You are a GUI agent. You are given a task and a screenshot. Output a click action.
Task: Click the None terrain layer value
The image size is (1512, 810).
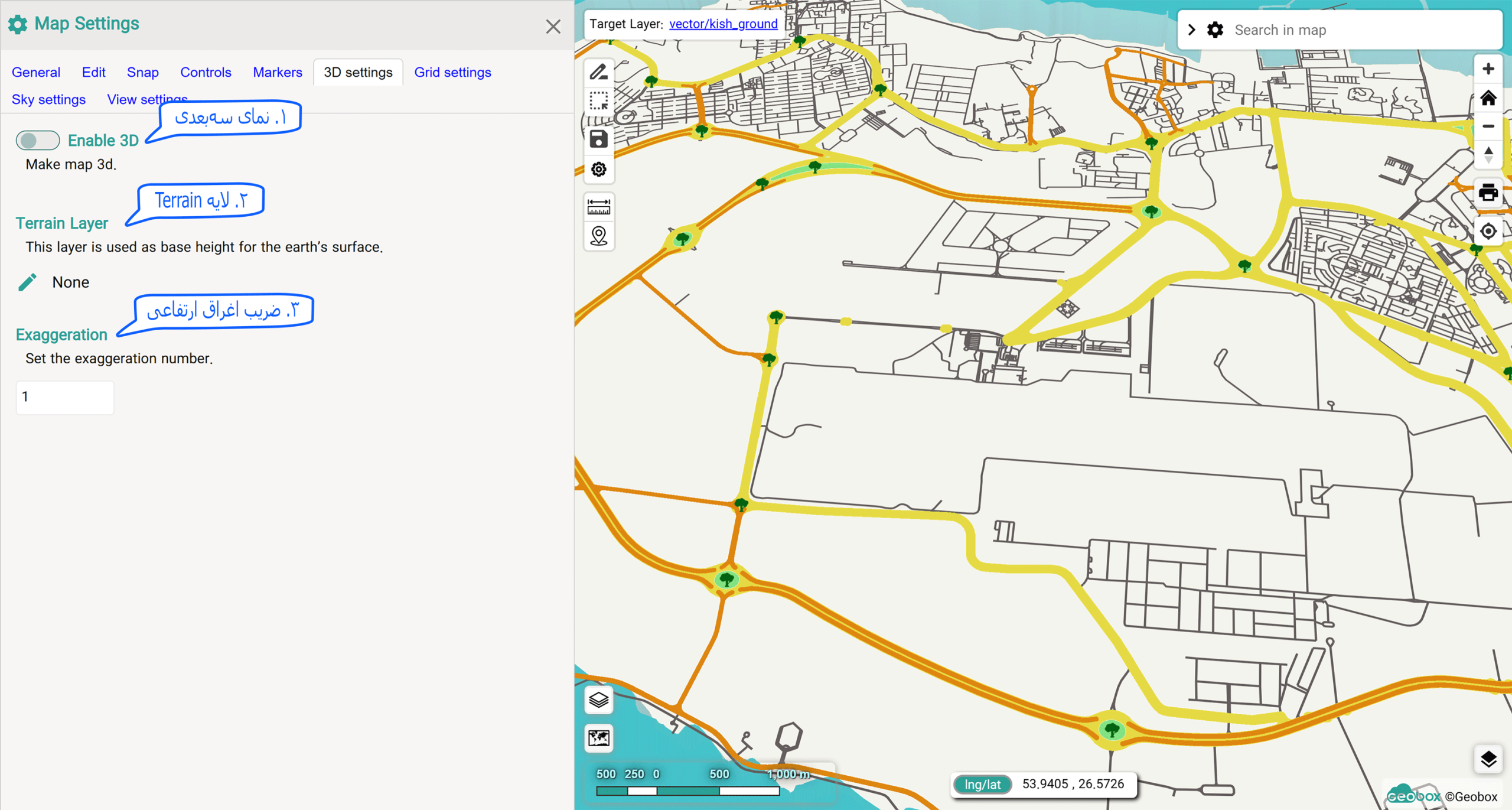[70, 282]
